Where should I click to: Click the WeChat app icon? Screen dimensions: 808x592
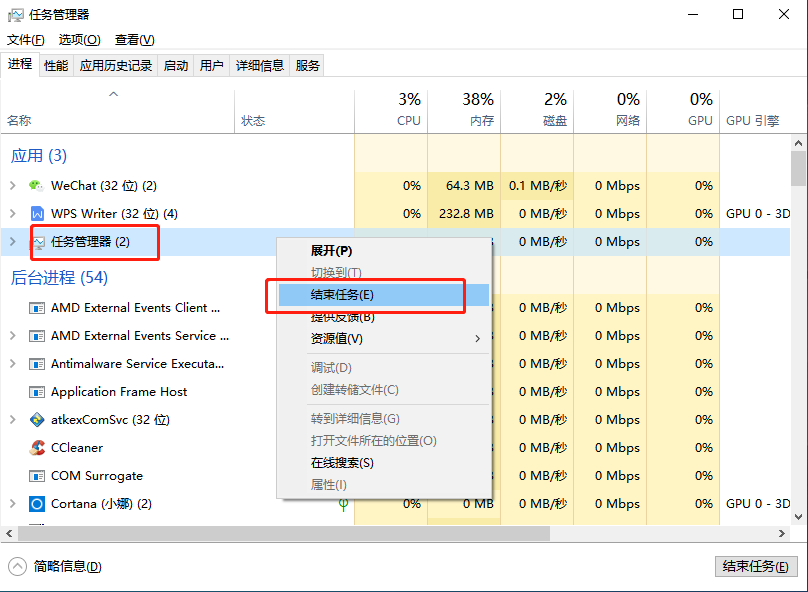37,186
